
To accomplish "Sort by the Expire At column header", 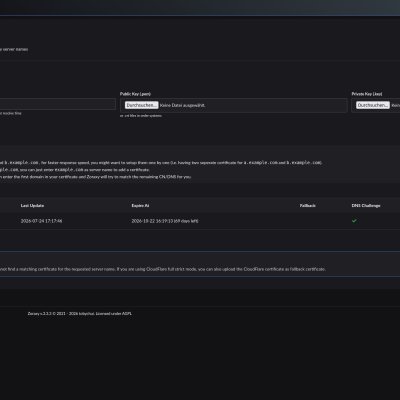I will pos(140,206).
